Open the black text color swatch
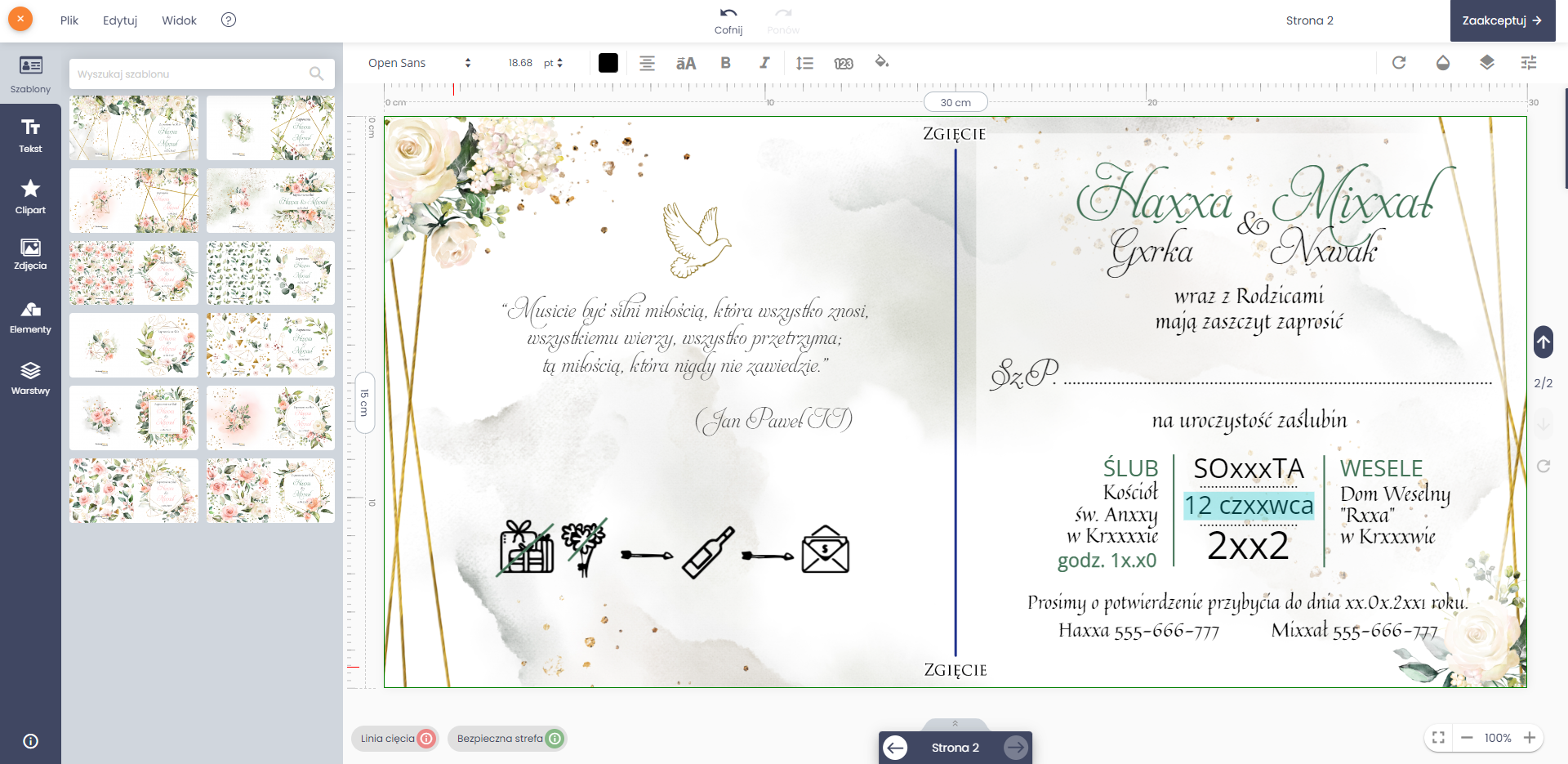Screen dimensions: 1568x764 [608, 63]
